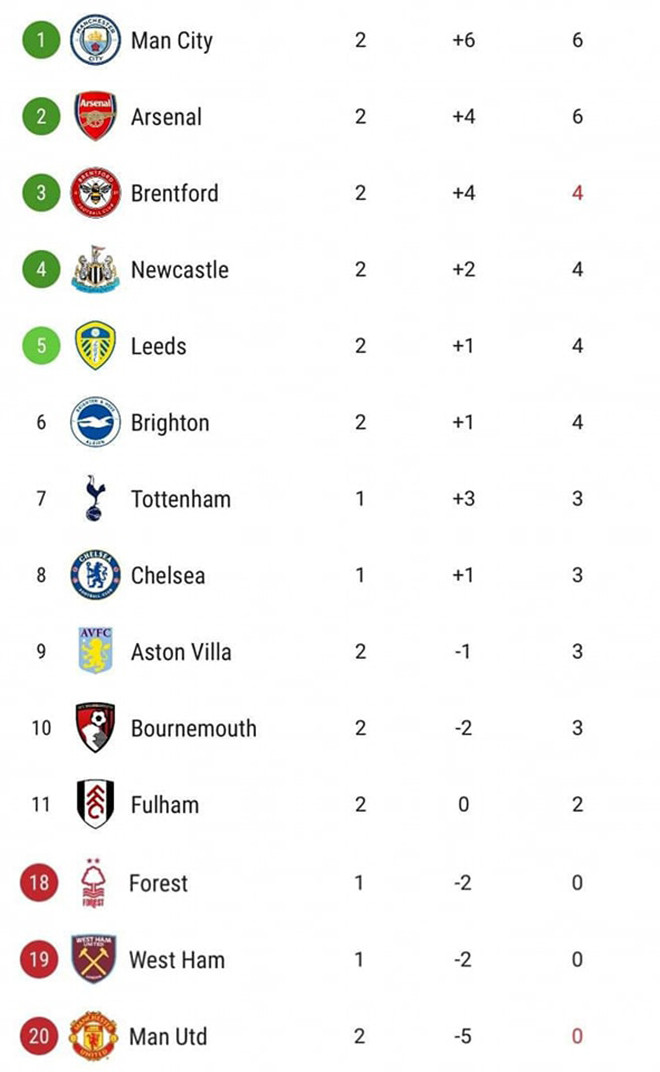Select Brentford's red points value
The image size is (660, 1072).
[x=577, y=193]
